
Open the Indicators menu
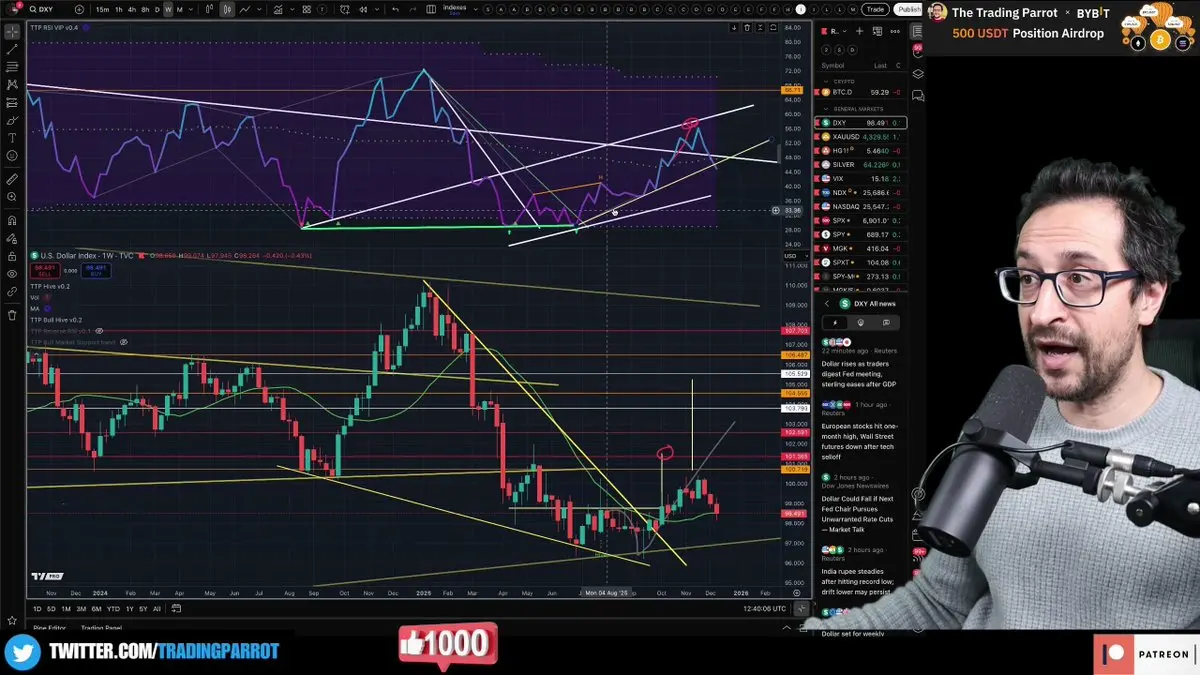tap(279, 9)
